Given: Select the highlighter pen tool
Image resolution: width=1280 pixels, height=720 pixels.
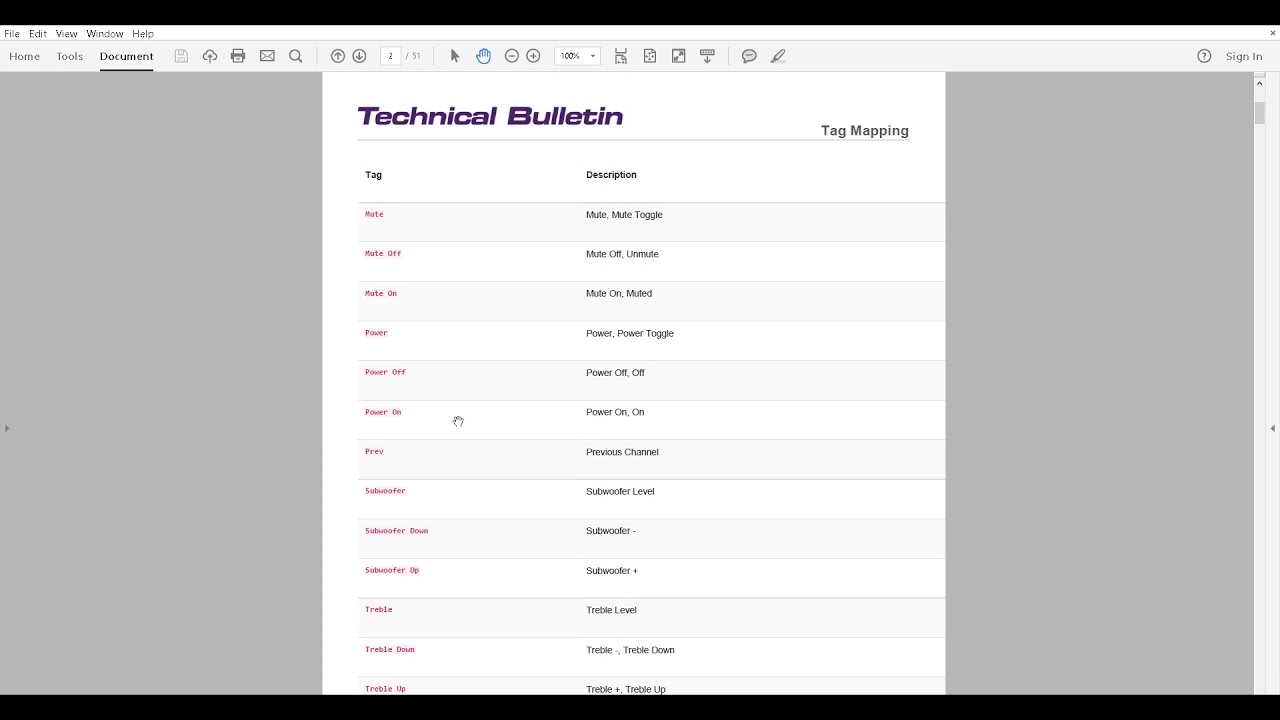Looking at the screenshot, I should pyautogui.click(x=778, y=56).
